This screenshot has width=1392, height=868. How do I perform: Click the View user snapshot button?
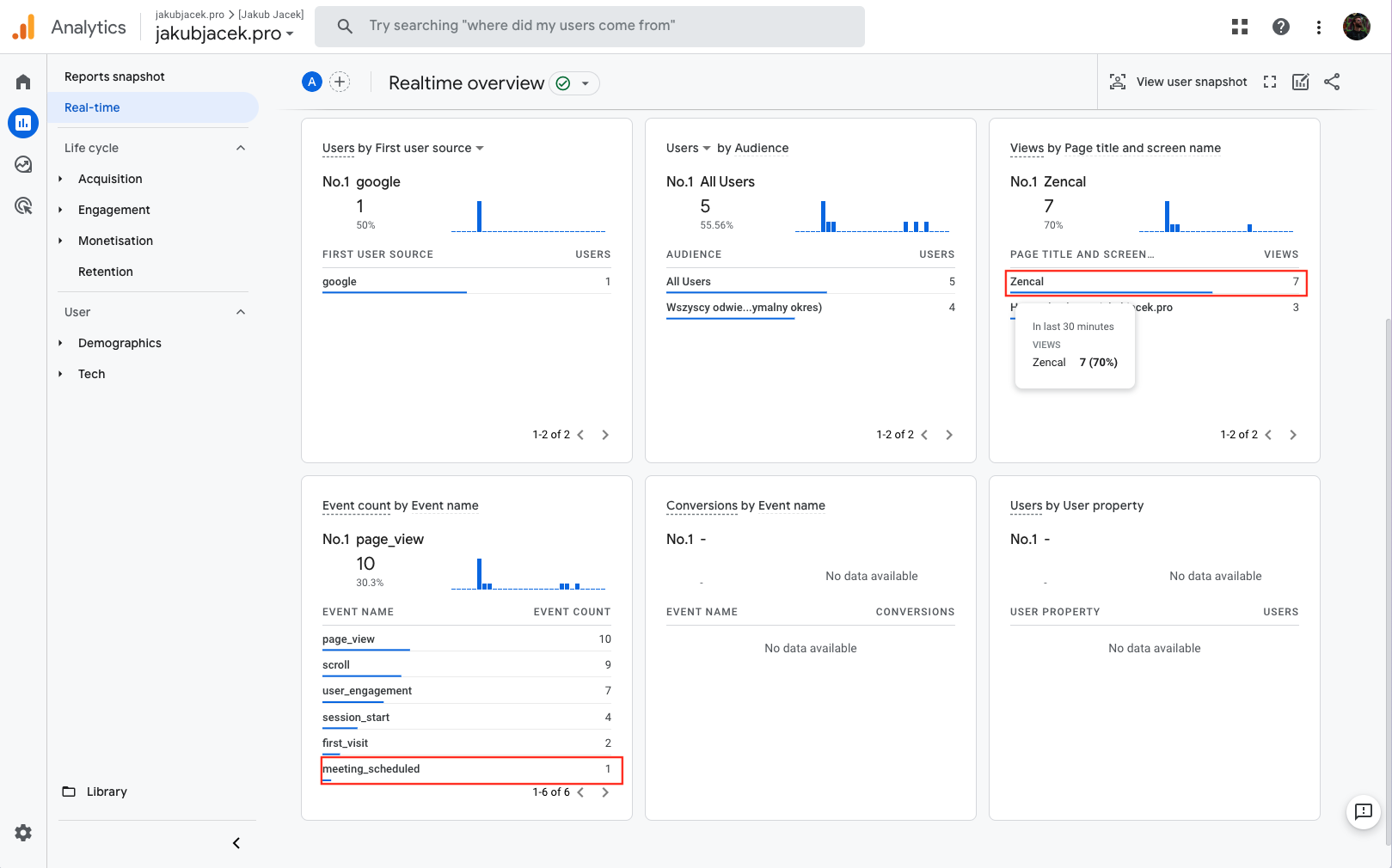coord(1179,82)
